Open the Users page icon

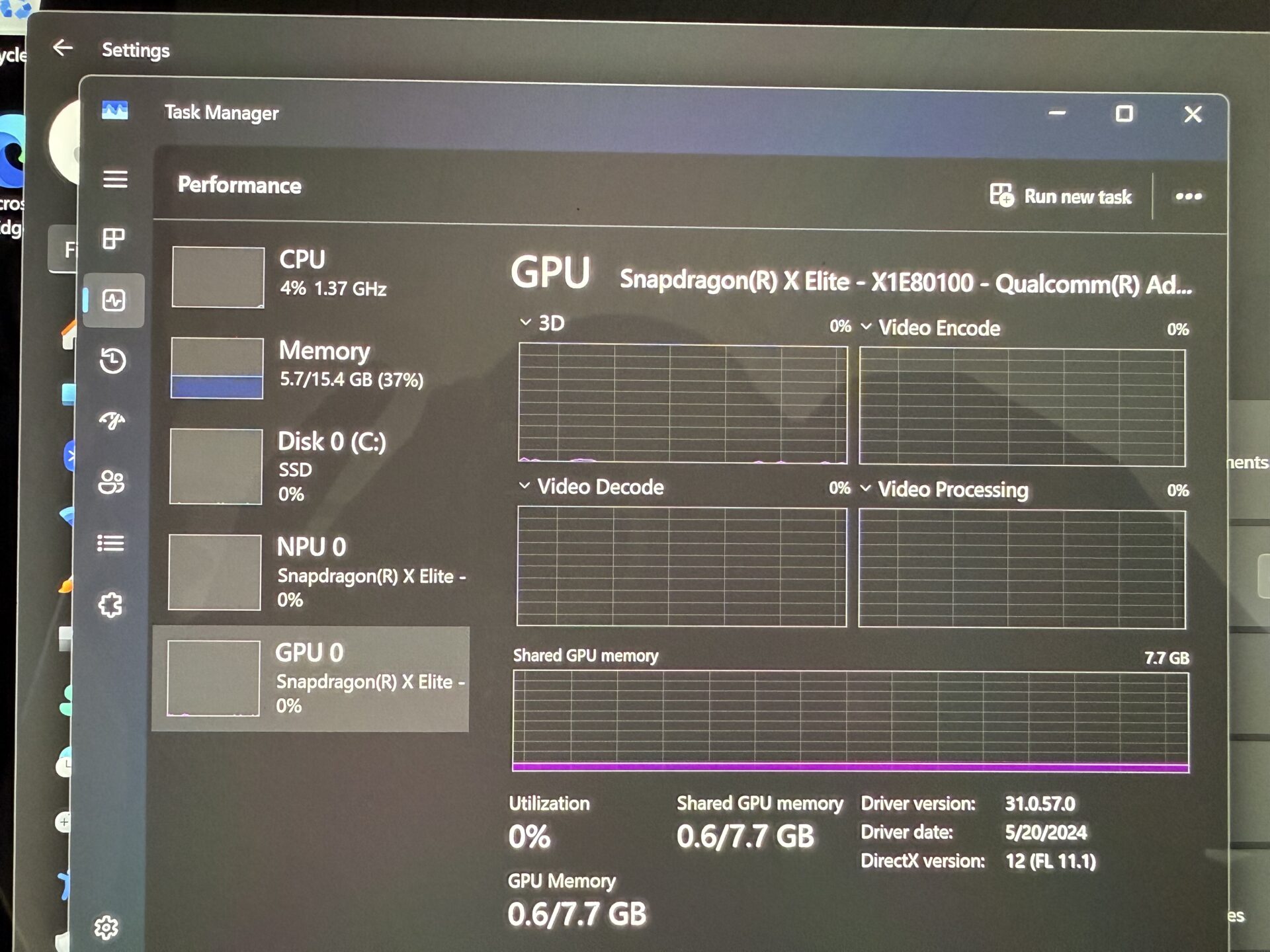point(114,482)
